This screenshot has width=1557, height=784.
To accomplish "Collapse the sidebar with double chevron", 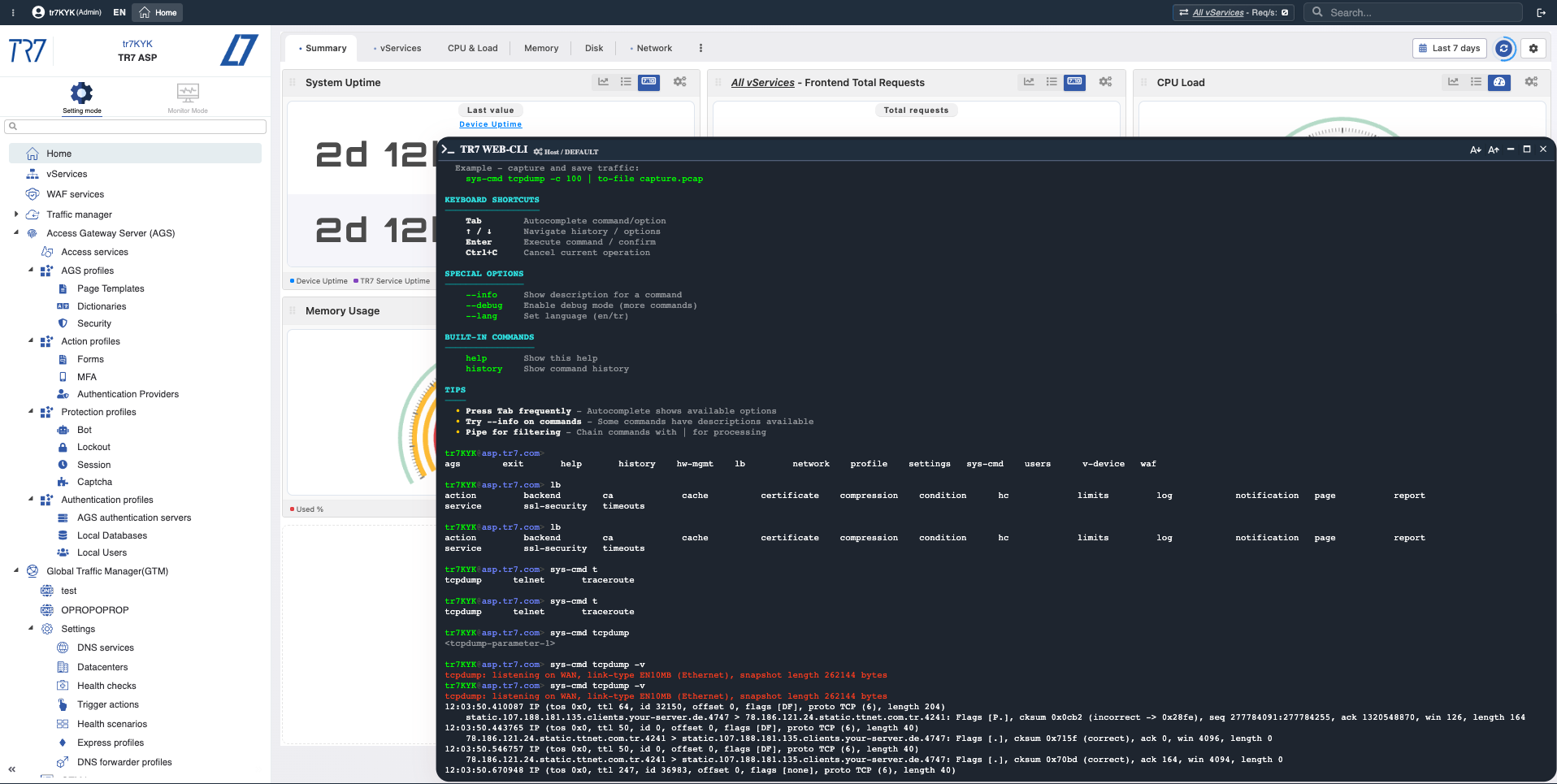I will (12, 769).
